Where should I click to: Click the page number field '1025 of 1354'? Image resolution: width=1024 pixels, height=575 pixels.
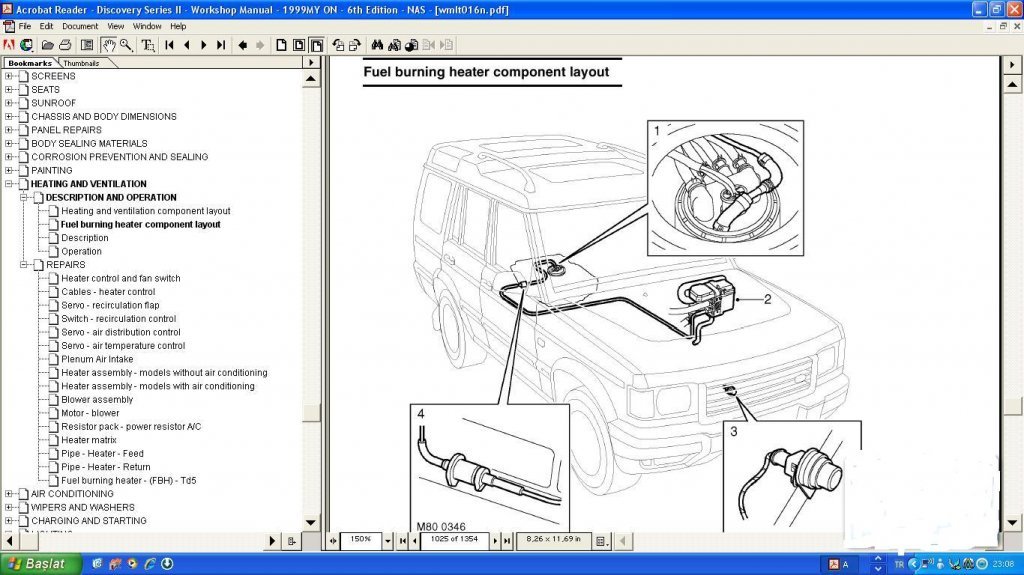pos(455,540)
